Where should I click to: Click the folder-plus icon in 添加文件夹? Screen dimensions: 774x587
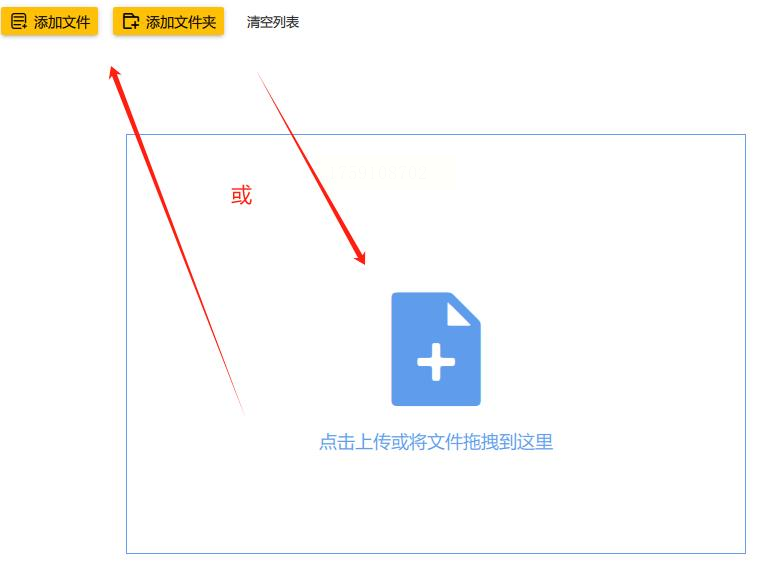point(131,22)
